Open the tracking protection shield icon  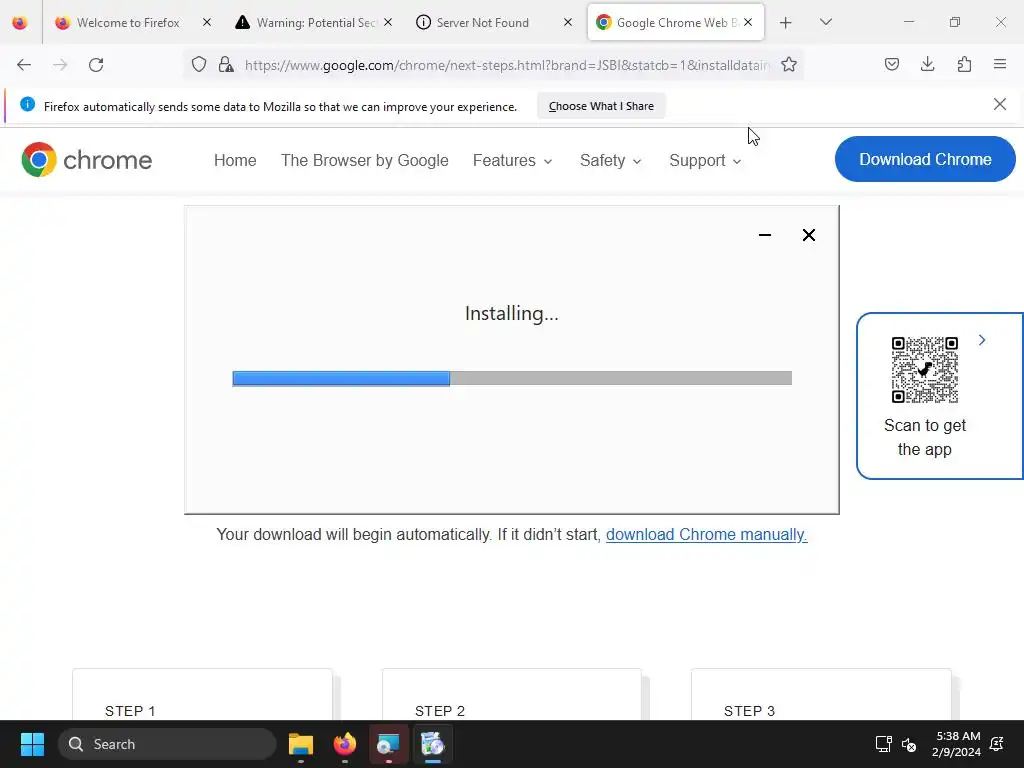[x=199, y=64]
